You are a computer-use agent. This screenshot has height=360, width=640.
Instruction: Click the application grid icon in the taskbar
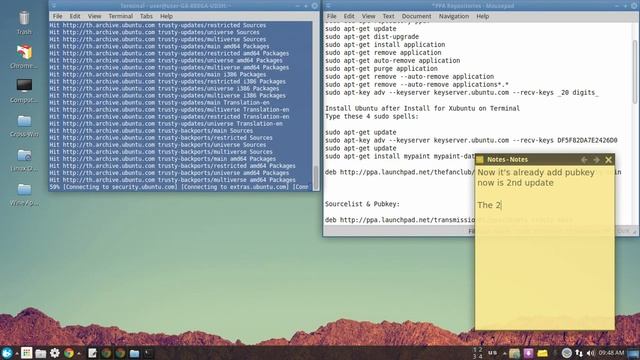(x=27, y=353)
